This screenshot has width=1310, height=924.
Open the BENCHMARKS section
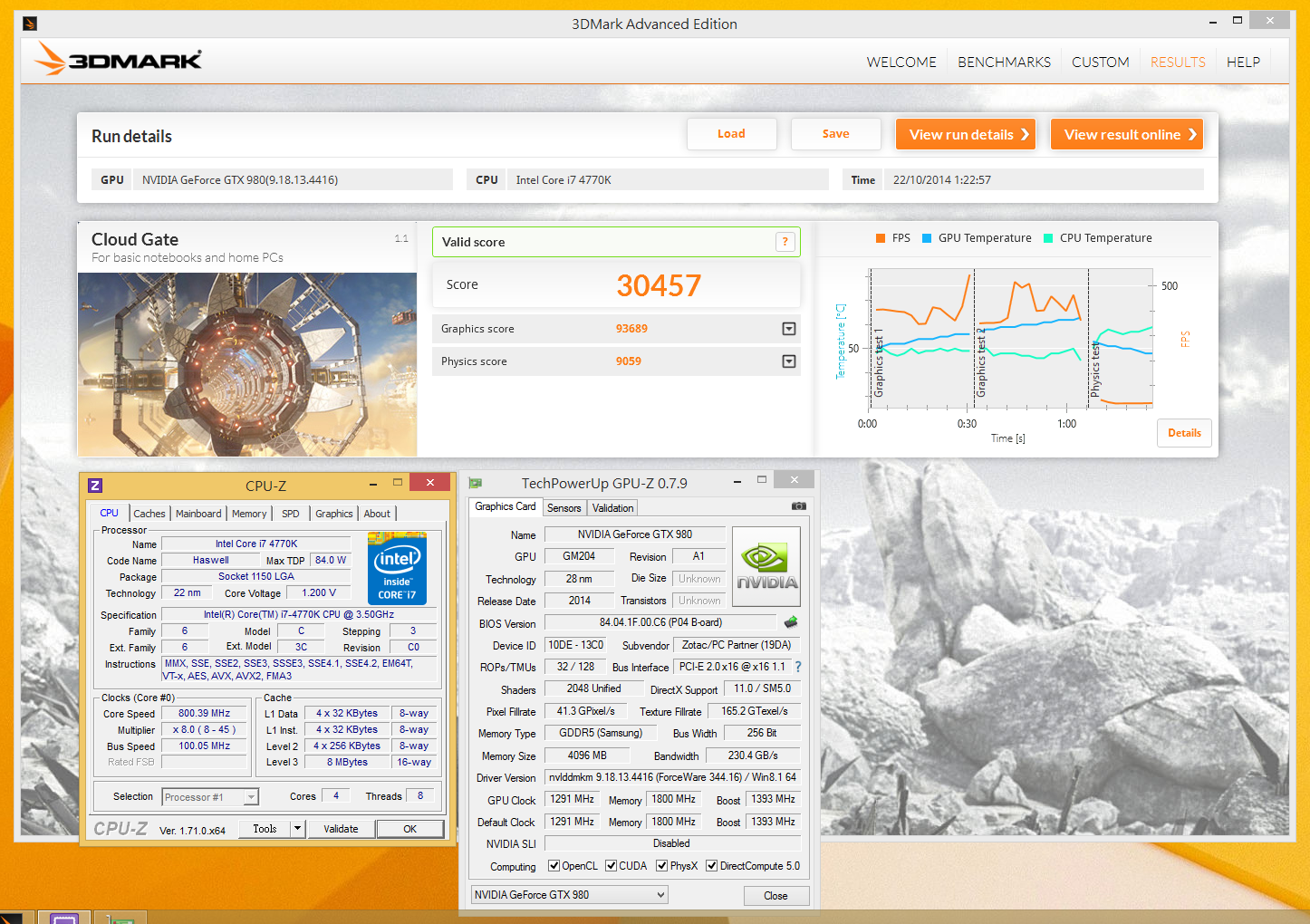(x=1004, y=63)
